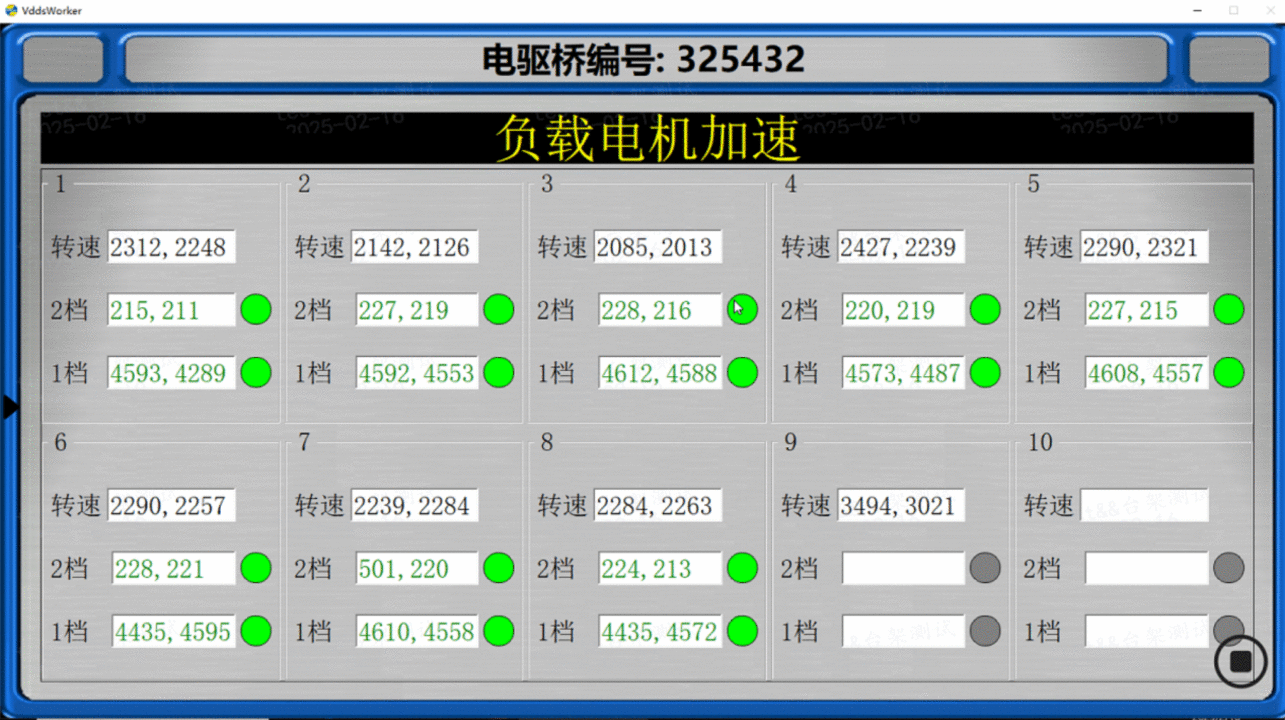Click the top-right blank panel button
This screenshot has width=1285, height=720.
coord(1228,60)
